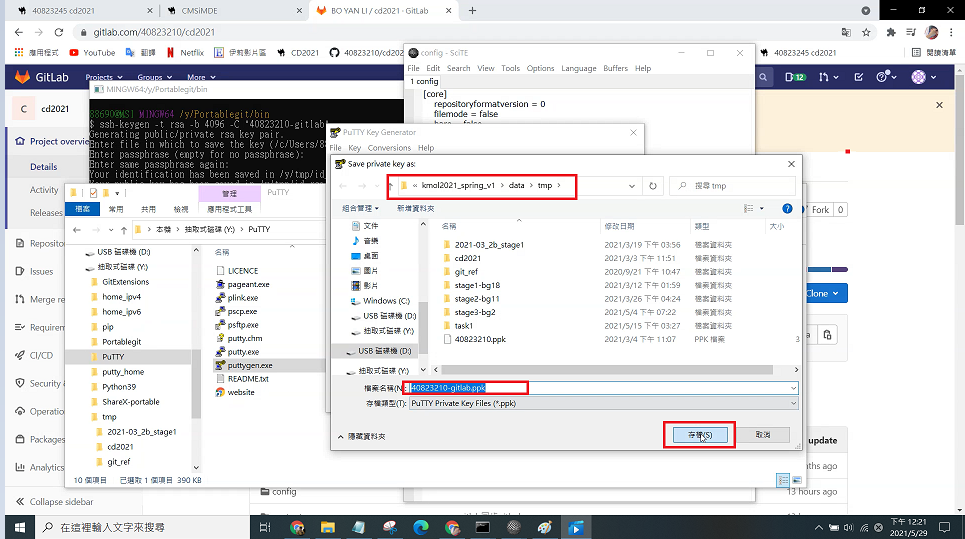Select the cd2021 folder in save dialog list
This screenshot has height=539, width=965.
(468, 258)
